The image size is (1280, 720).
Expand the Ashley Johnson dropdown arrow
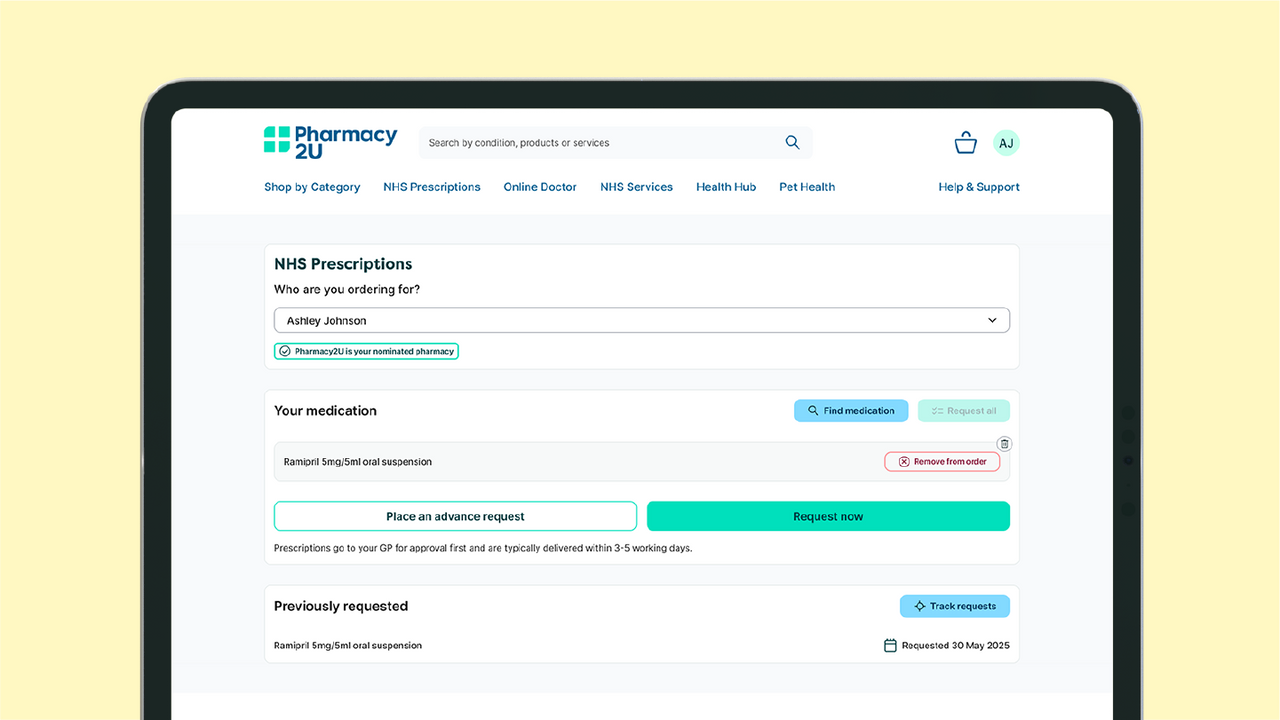coord(992,321)
